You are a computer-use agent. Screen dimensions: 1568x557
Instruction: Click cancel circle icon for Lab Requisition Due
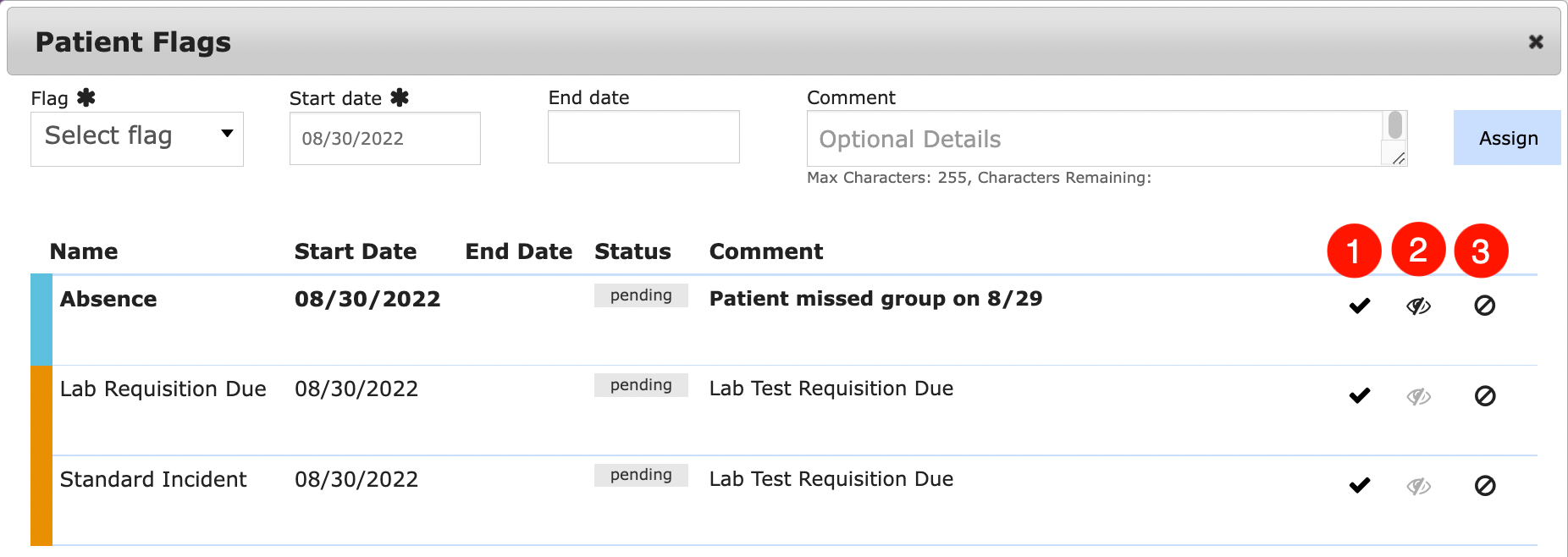1485,395
